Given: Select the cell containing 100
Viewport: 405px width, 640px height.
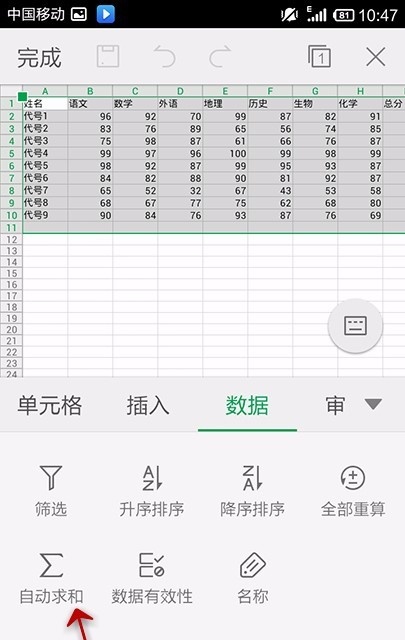Looking at the screenshot, I should pos(225,153).
